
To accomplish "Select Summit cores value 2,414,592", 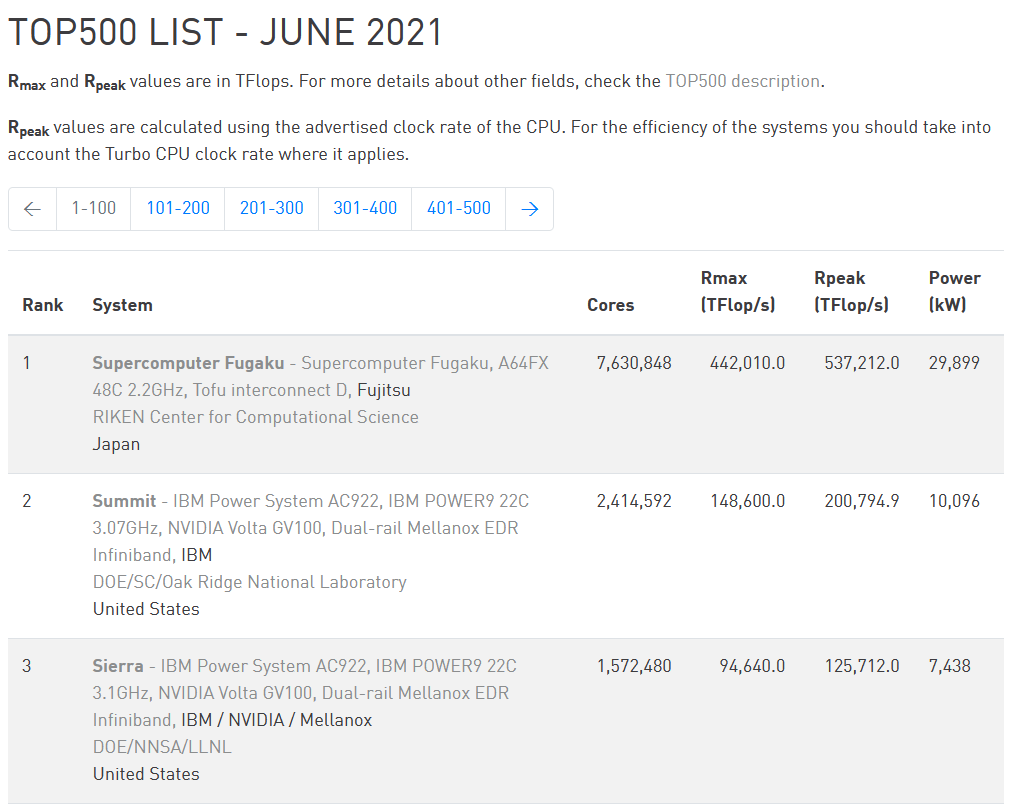I will (x=634, y=501).
